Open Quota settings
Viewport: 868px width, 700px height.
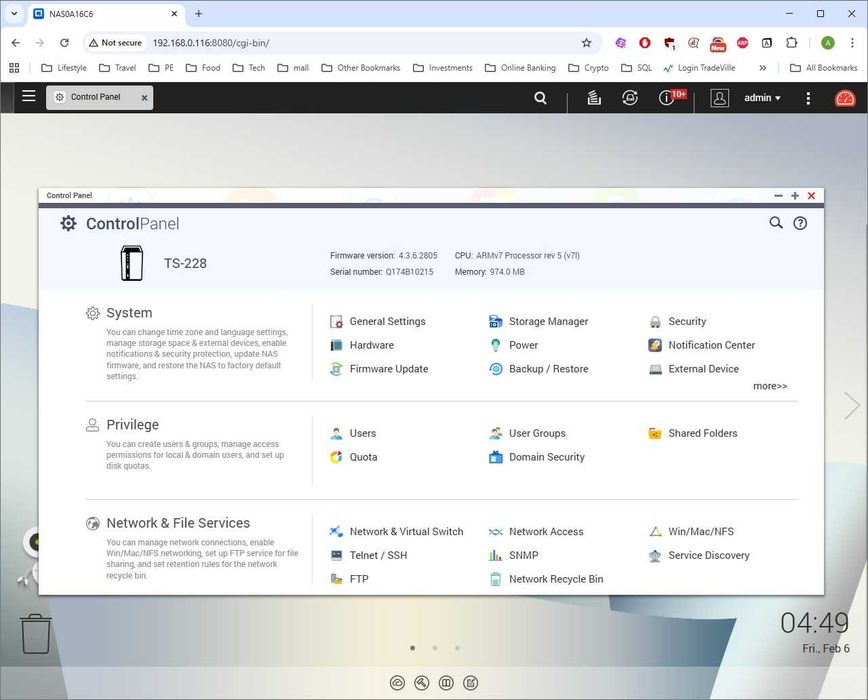[354, 457]
